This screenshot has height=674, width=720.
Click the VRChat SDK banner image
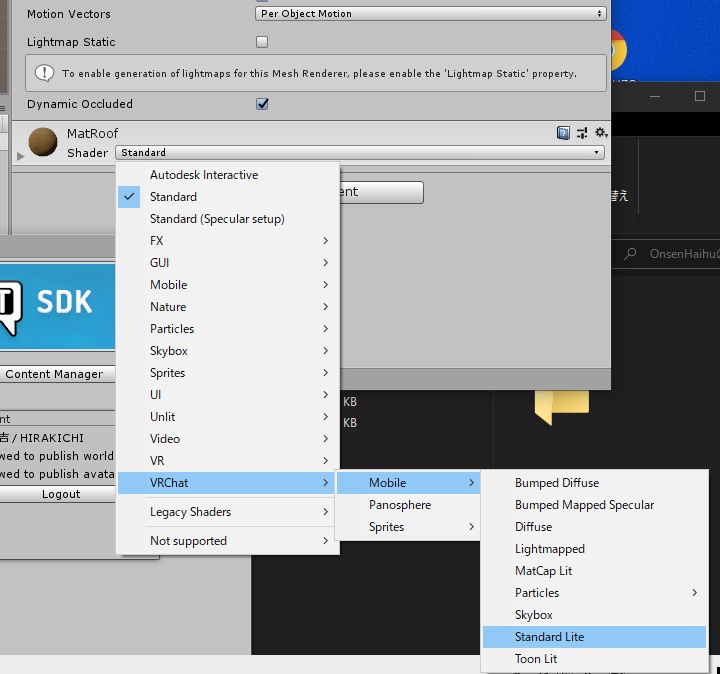point(57,307)
